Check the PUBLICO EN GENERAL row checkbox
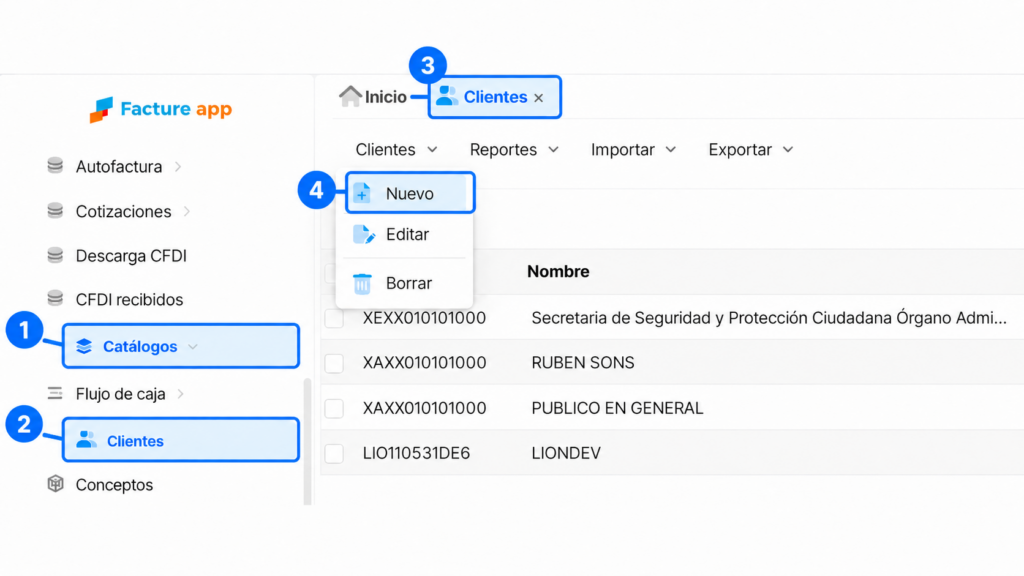Image resolution: width=1024 pixels, height=576 pixels. (334, 408)
